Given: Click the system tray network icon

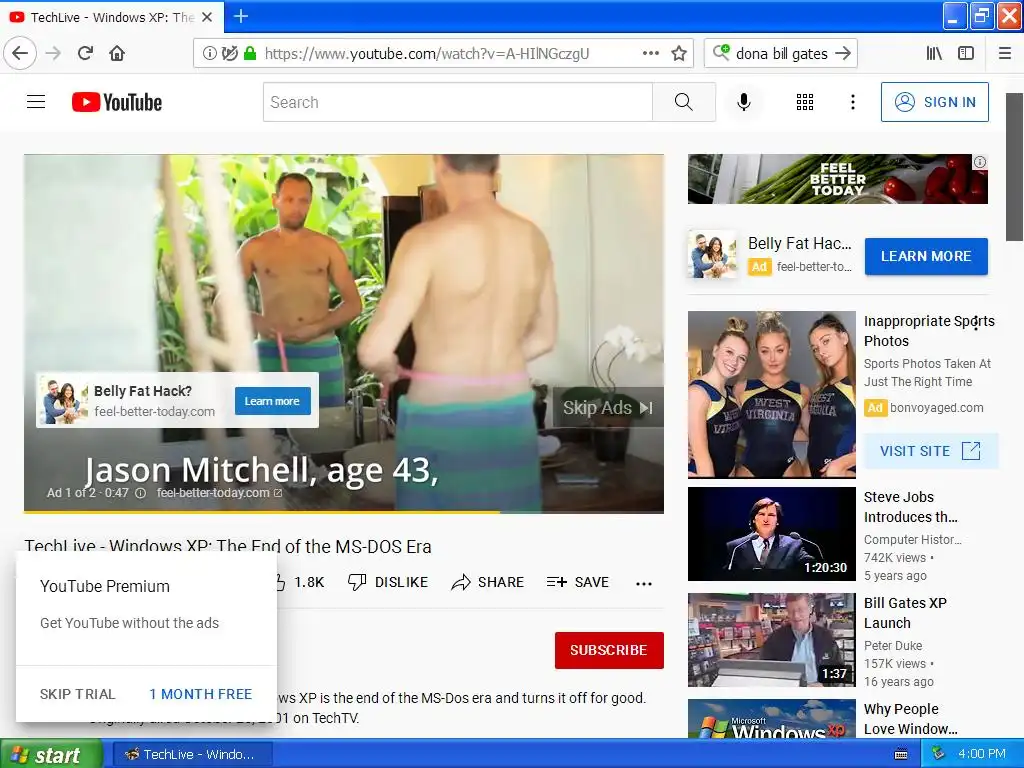Looking at the screenshot, I should click(x=938, y=753).
